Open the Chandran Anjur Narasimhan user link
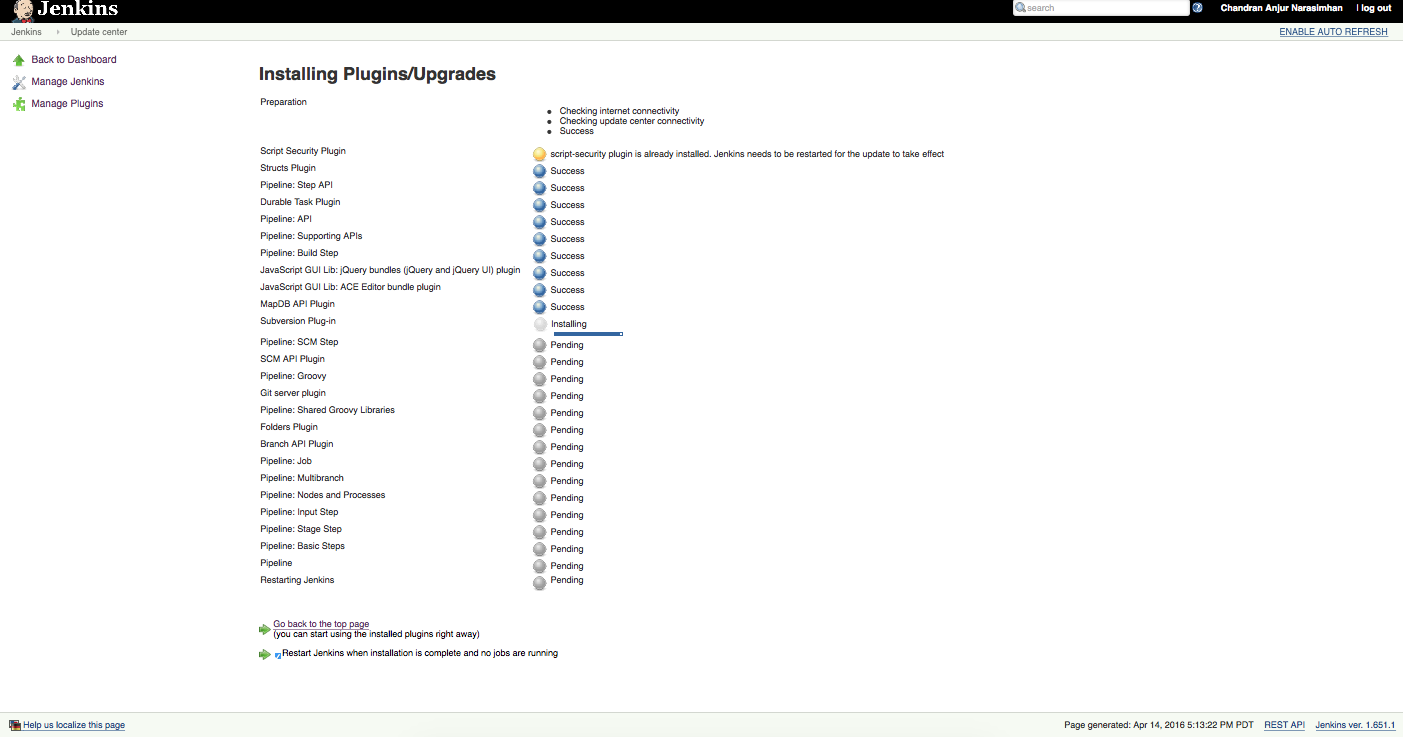 tap(1281, 8)
